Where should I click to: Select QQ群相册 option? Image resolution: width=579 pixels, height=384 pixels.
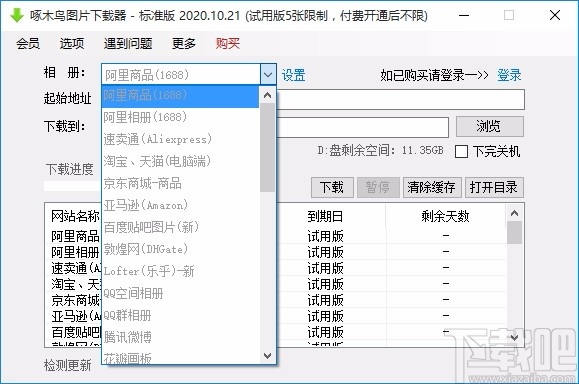pyautogui.click(x=180, y=315)
